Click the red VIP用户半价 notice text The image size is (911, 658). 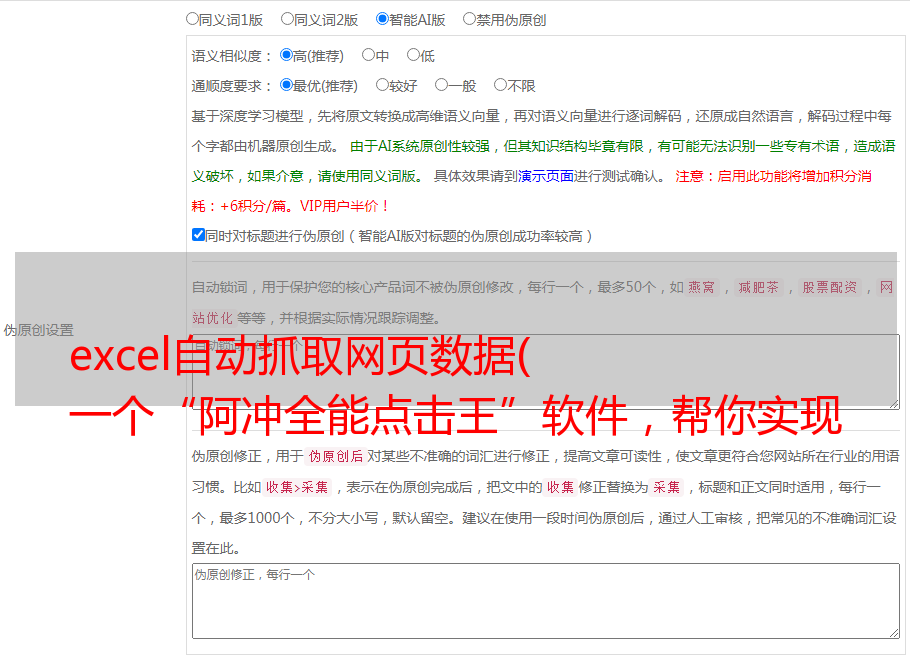click(344, 206)
